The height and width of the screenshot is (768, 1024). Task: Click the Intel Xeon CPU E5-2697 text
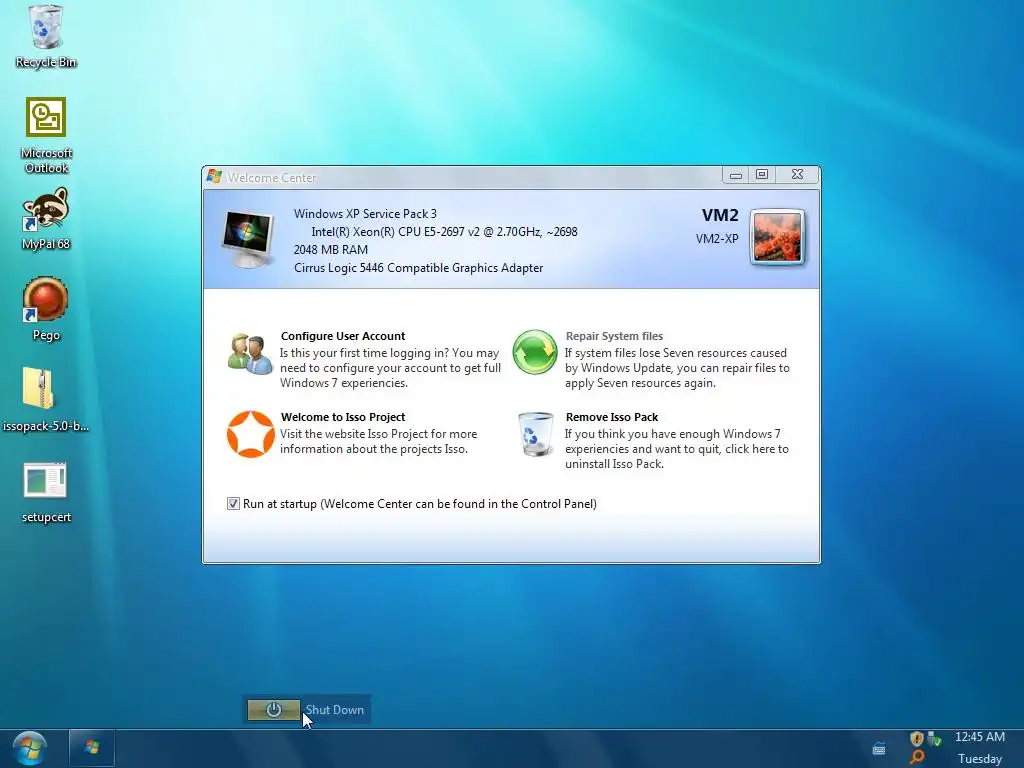coord(444,232)
